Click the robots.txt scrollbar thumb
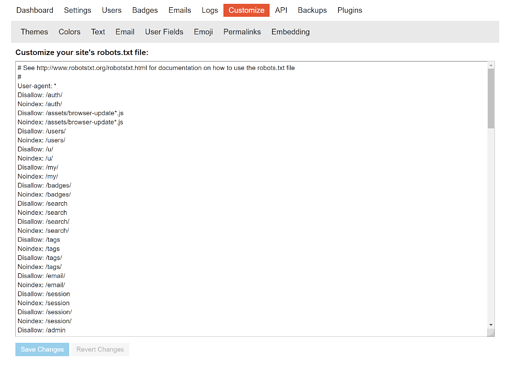Image resolution: width=517 pixels, height=371 pixels. pos(491,98)
